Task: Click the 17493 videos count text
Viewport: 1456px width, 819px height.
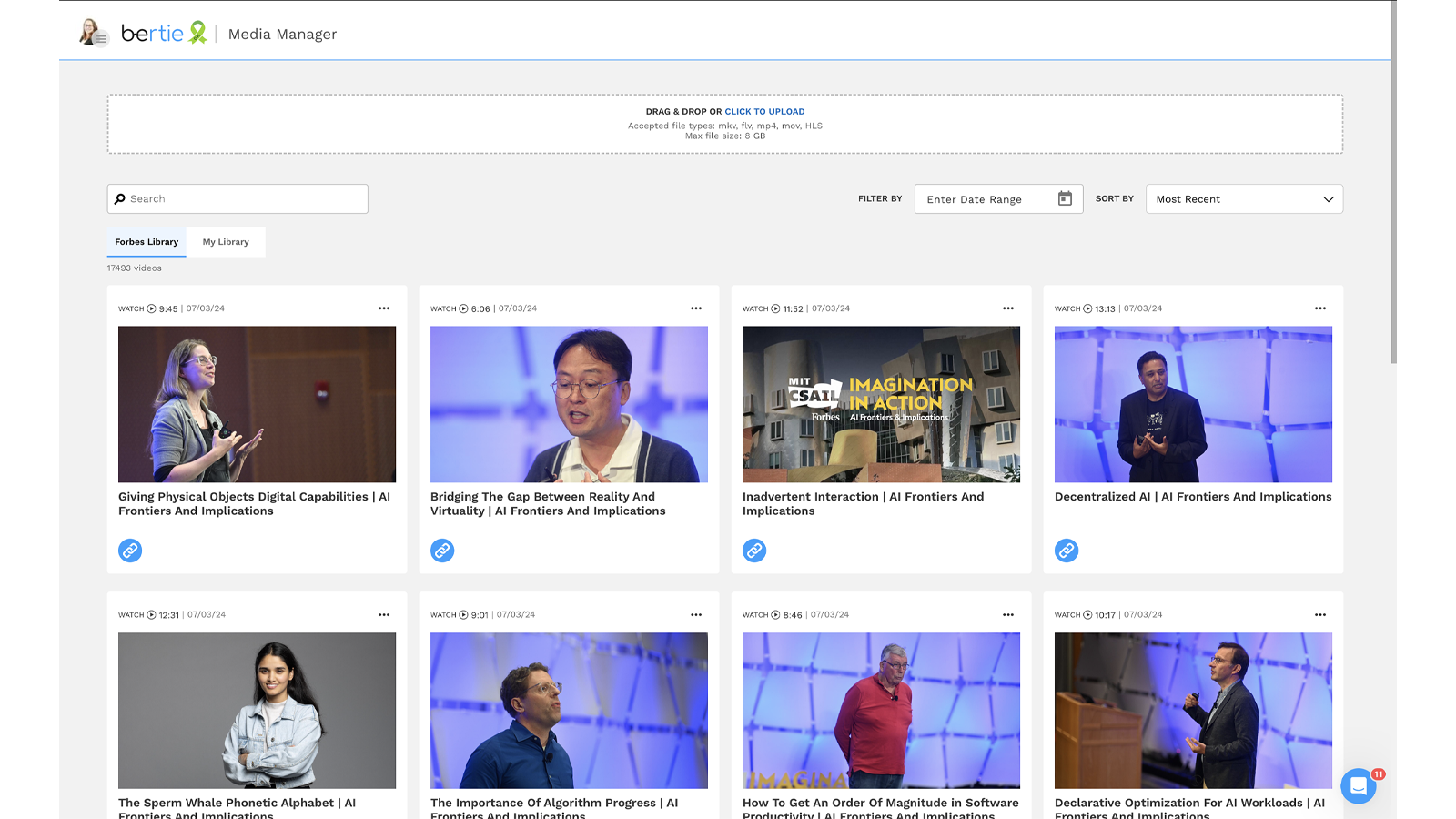Action: pos(135,268)
